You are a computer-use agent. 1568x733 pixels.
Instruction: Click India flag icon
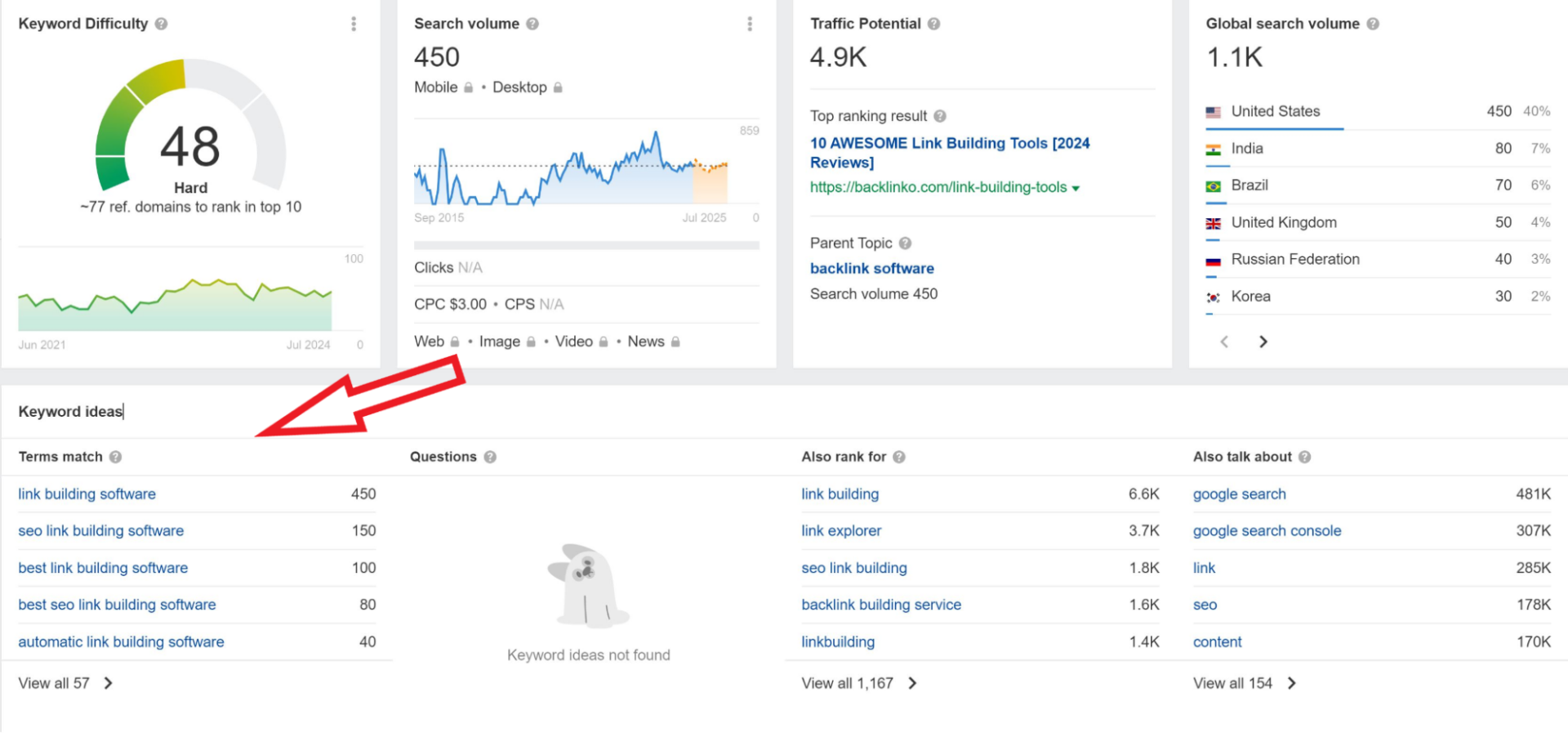[x=1214, y=150]
